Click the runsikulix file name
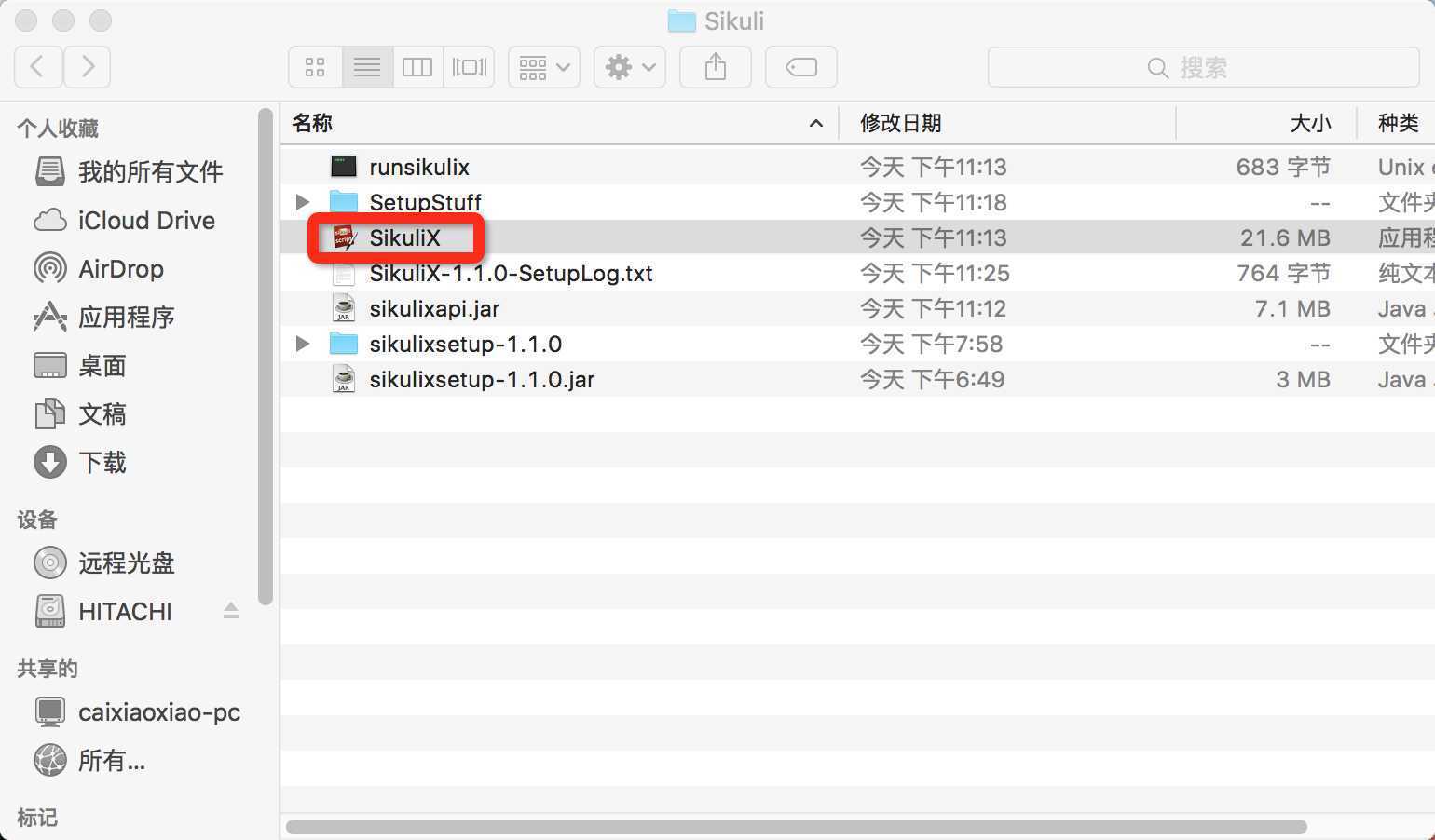The width and height of the screenshot is (1435, 840). [x=419, y=167]
